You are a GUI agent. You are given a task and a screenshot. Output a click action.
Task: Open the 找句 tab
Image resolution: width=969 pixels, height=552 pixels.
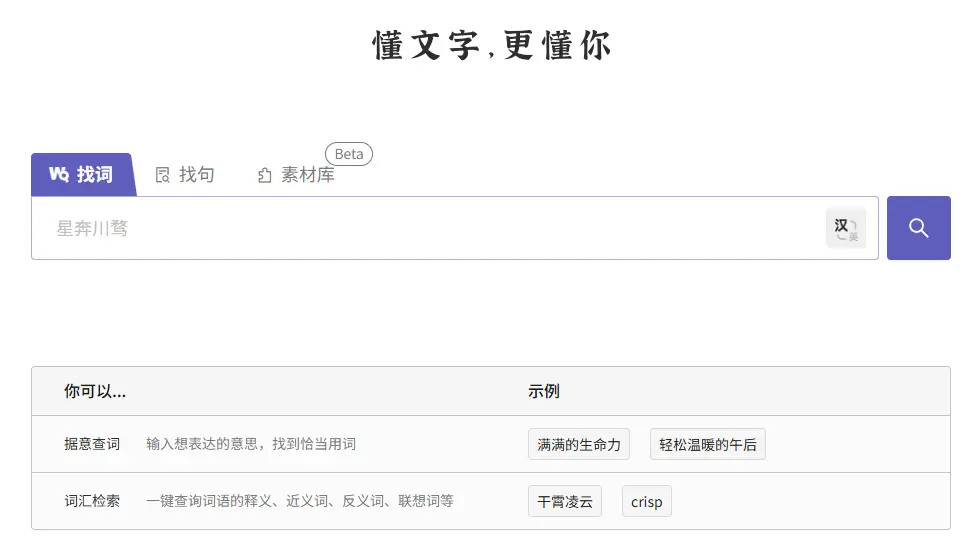coord(196,175)
